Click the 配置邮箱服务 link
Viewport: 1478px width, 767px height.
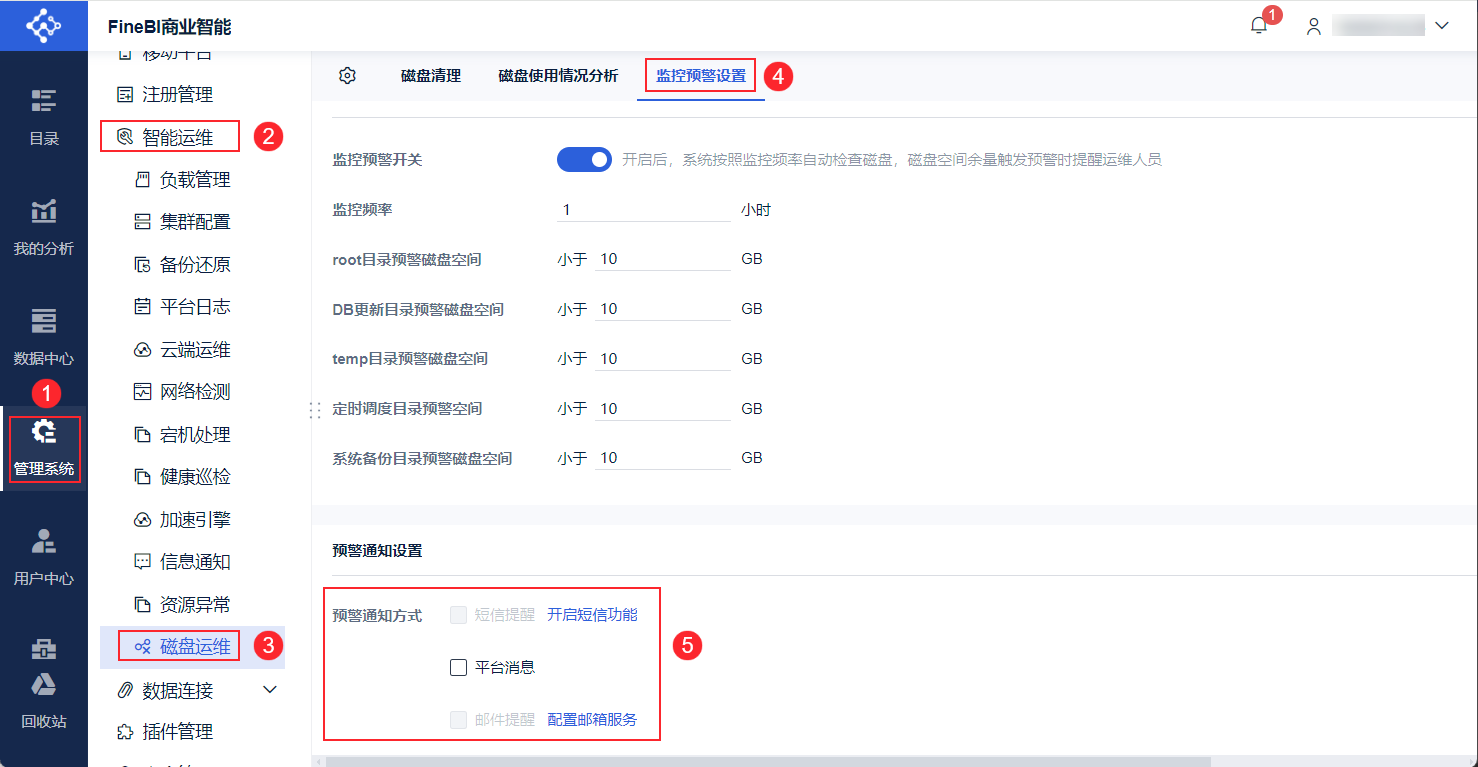point(592,719)
